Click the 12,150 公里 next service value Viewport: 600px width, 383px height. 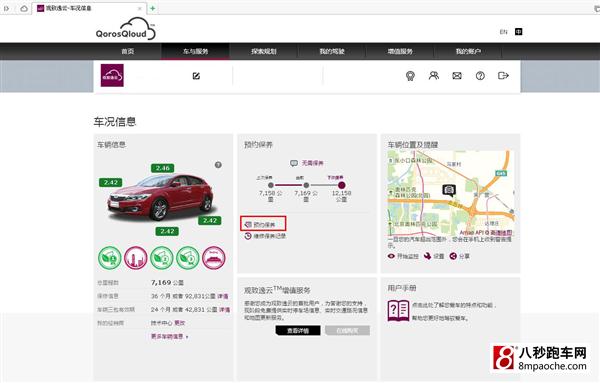click(x=341, y=196)
